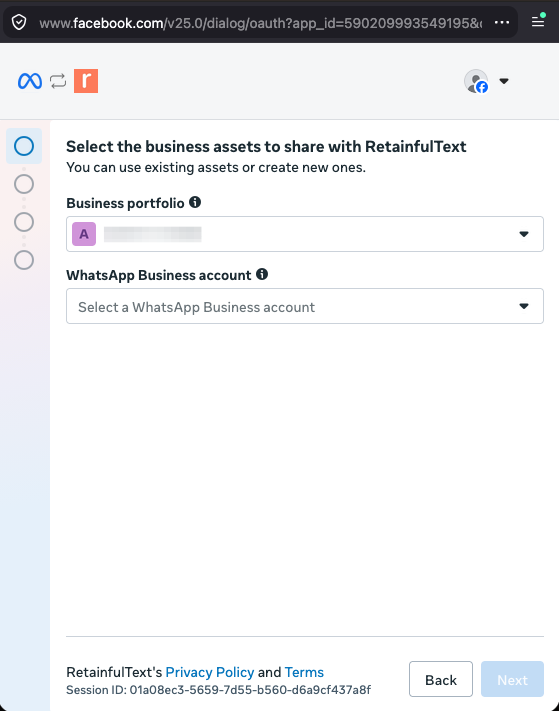Screen dimensions: 559x711
Task: Click the Back button
Action: click(x=441, y=679)
